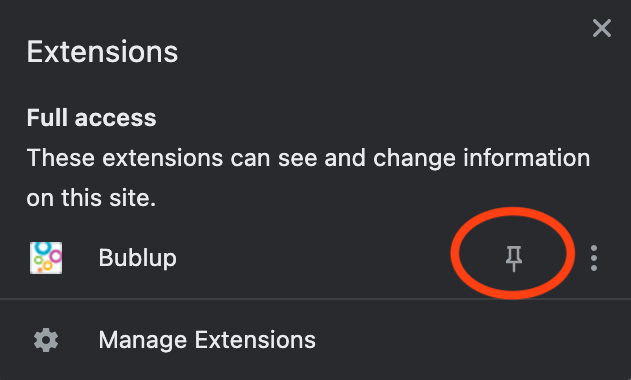
Task: Click the "on this site." description line
Action: click(91, 198)
